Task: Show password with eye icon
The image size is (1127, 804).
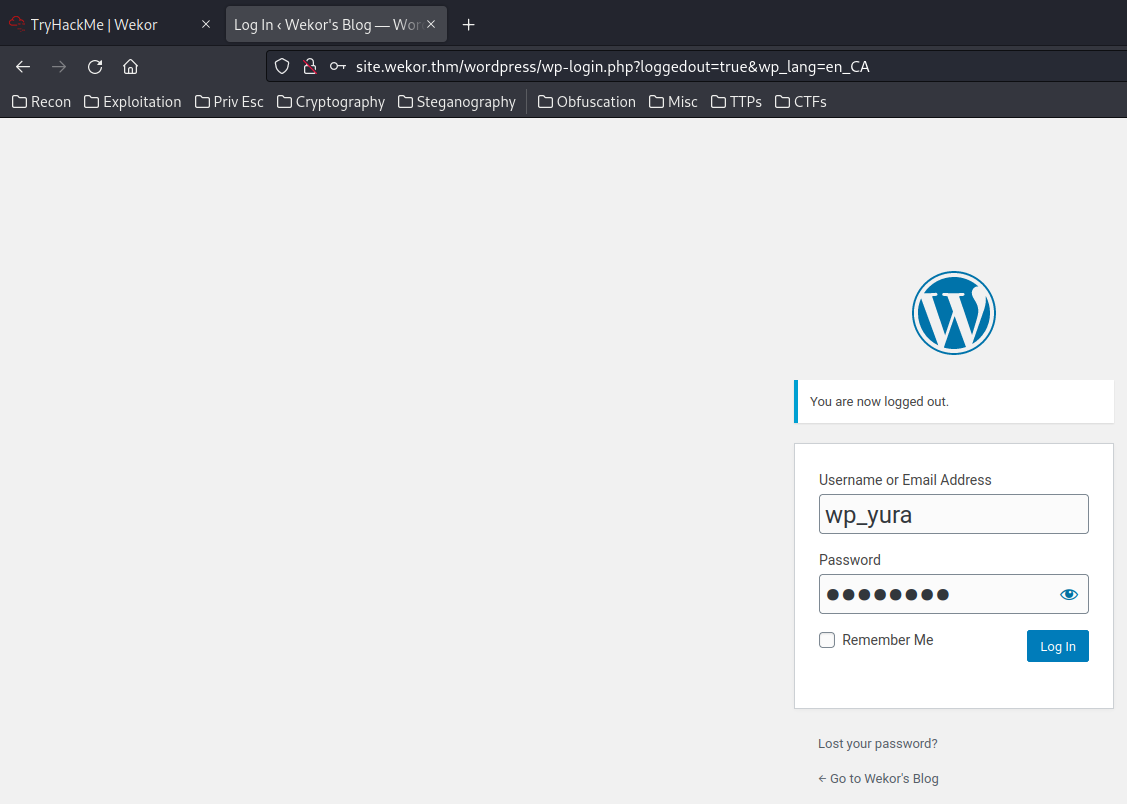Action: coord(1069,594)
